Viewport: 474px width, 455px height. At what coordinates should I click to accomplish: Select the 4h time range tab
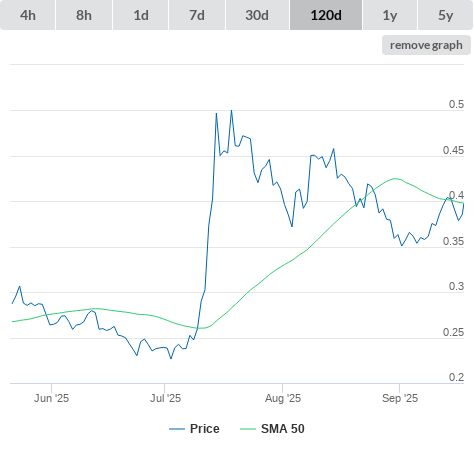tap(28, 15)
